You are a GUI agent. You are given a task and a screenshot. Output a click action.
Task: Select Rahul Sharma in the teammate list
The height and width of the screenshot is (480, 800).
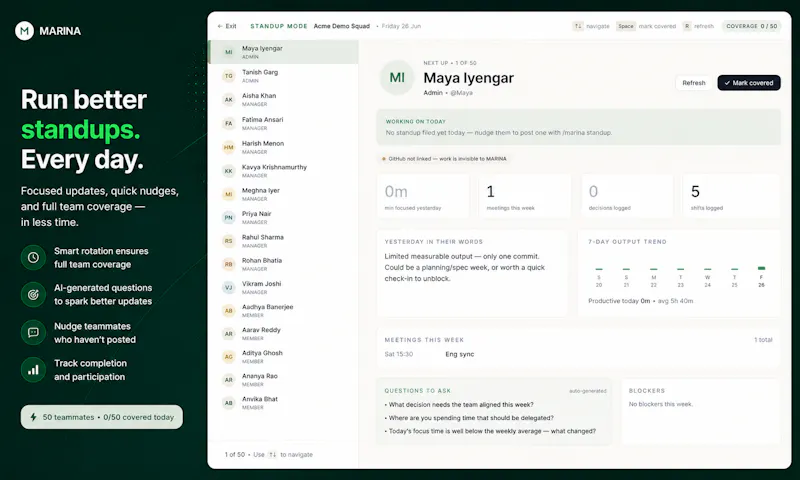[283, 241]
